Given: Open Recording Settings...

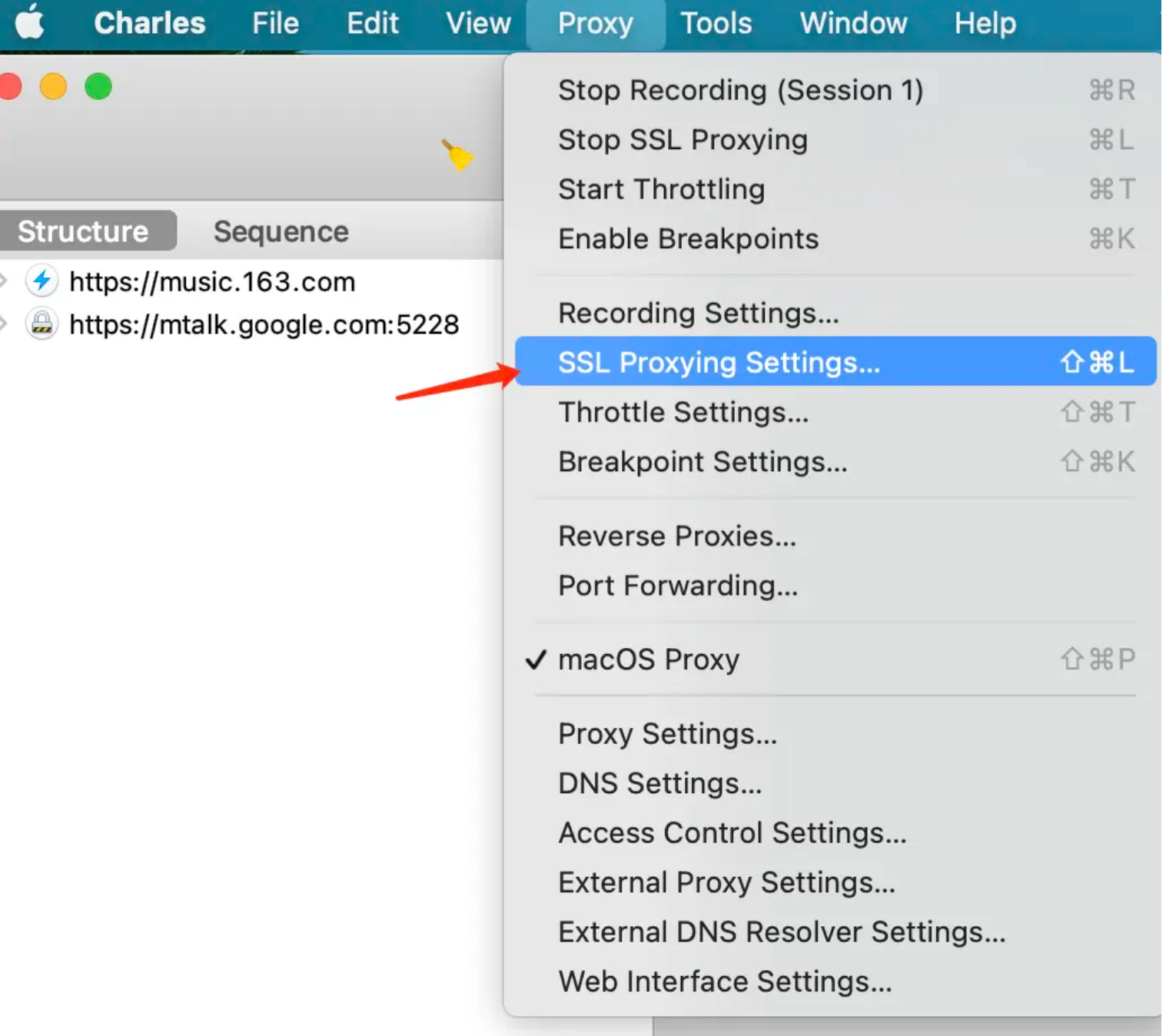Looking at the screenshot, I should tap(835, 313).
